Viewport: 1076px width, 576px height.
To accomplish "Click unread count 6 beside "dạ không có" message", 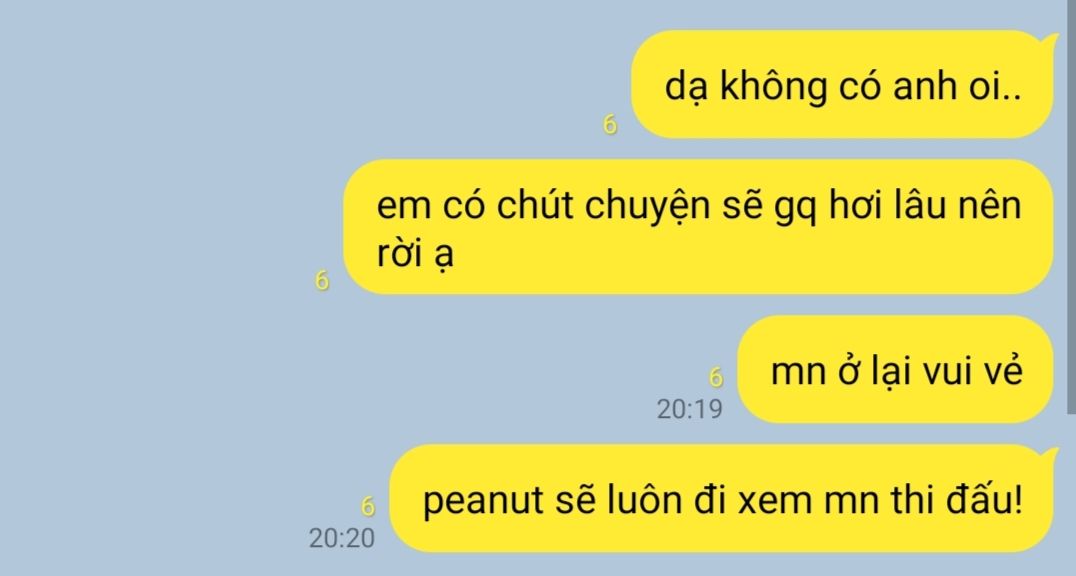I will point(610,125).
